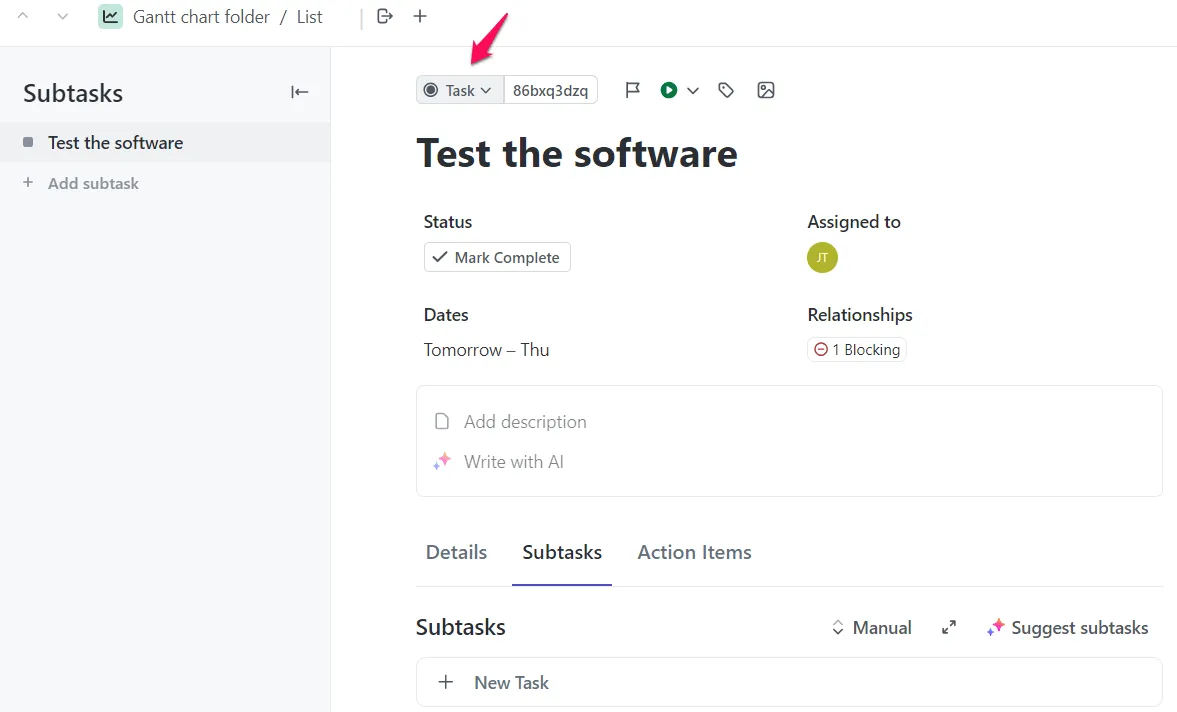The width and height of the screenshot is (1177, 712).
Task: Collapse the Subtasks sidebar panel
Action: pos(300,92)
